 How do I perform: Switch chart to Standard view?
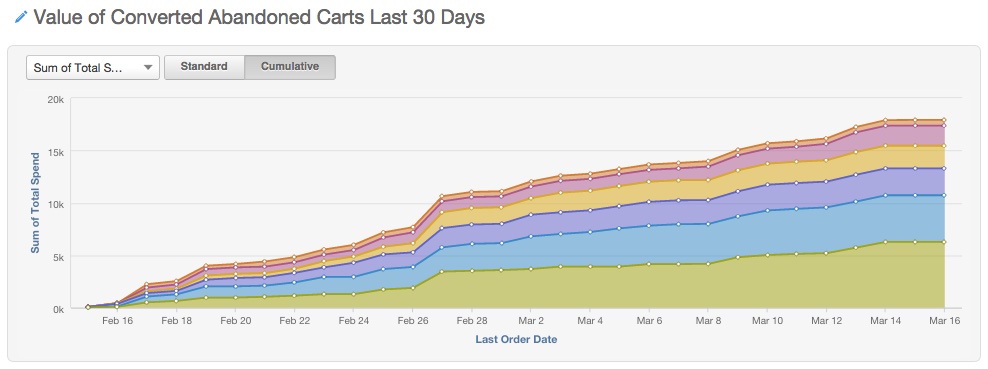tap(204, 67)
